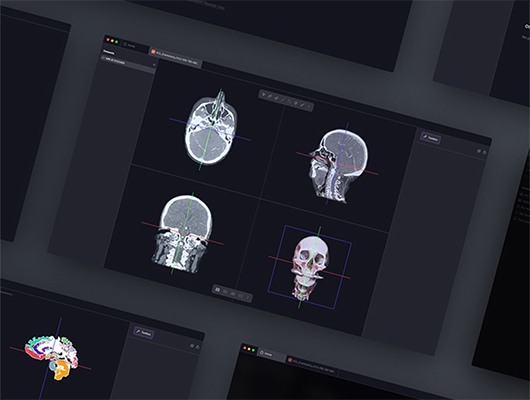The height and width of the screenshot is (400, 530).
Task: Close the main window with the red button
Action: (108, 40)
